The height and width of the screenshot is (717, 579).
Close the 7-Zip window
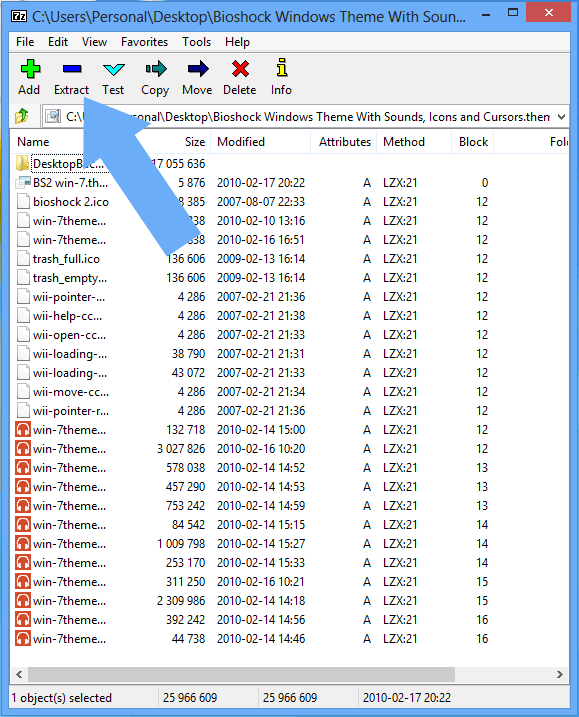(x=549, y=13)
